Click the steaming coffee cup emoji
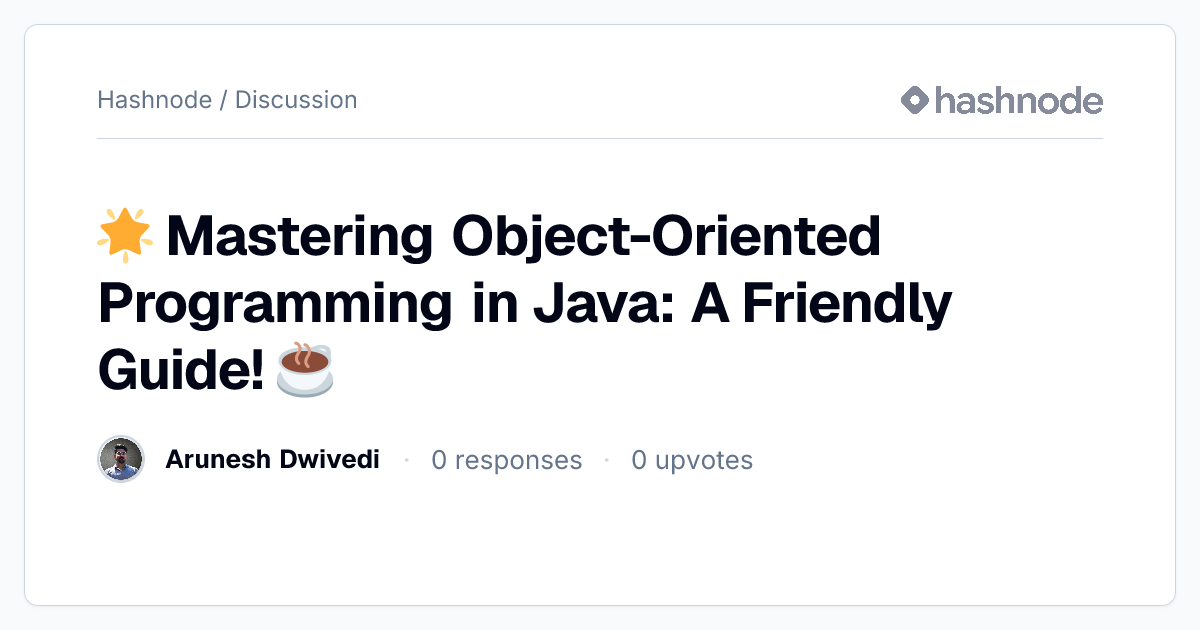 pyautogui.click(x=304, y=370)
